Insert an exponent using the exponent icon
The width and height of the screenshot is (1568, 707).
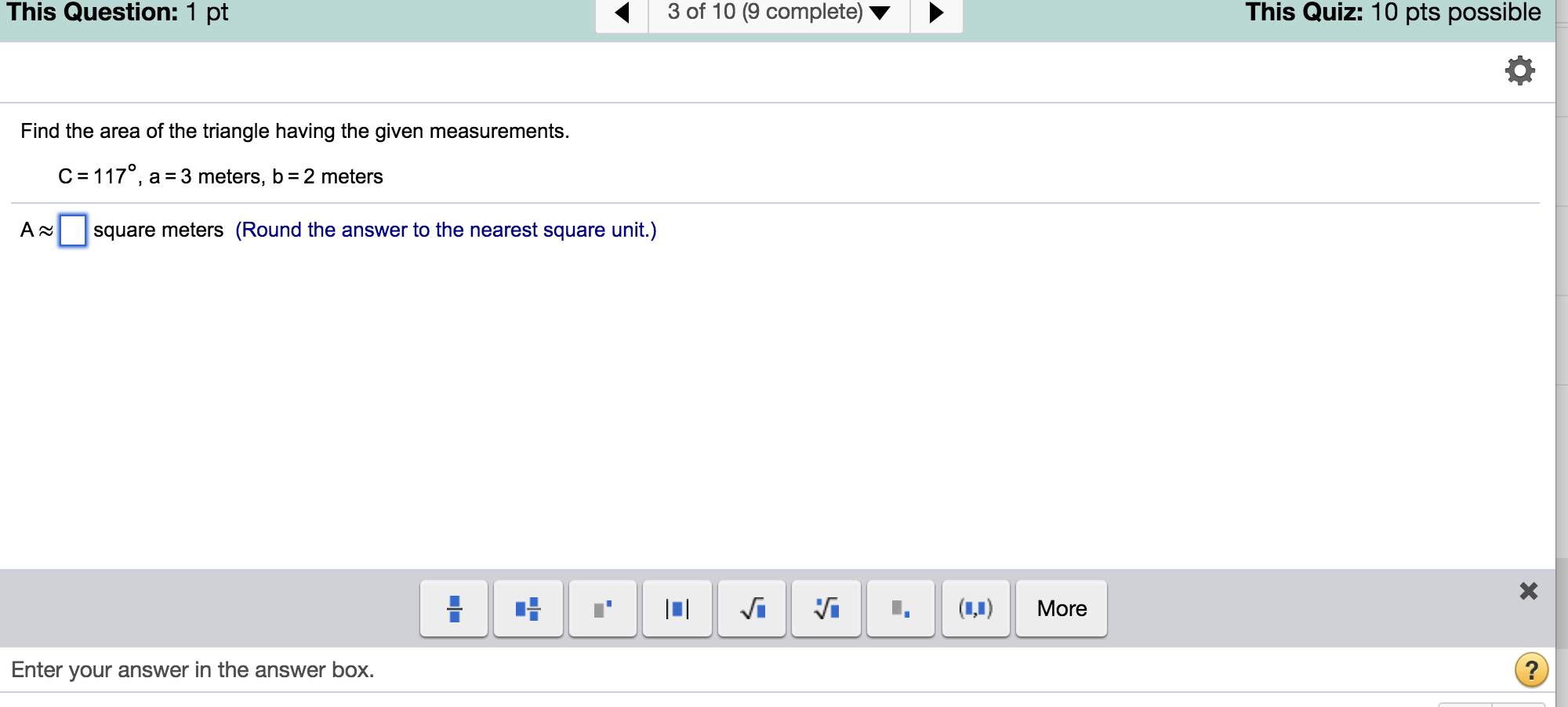[602, 608]
